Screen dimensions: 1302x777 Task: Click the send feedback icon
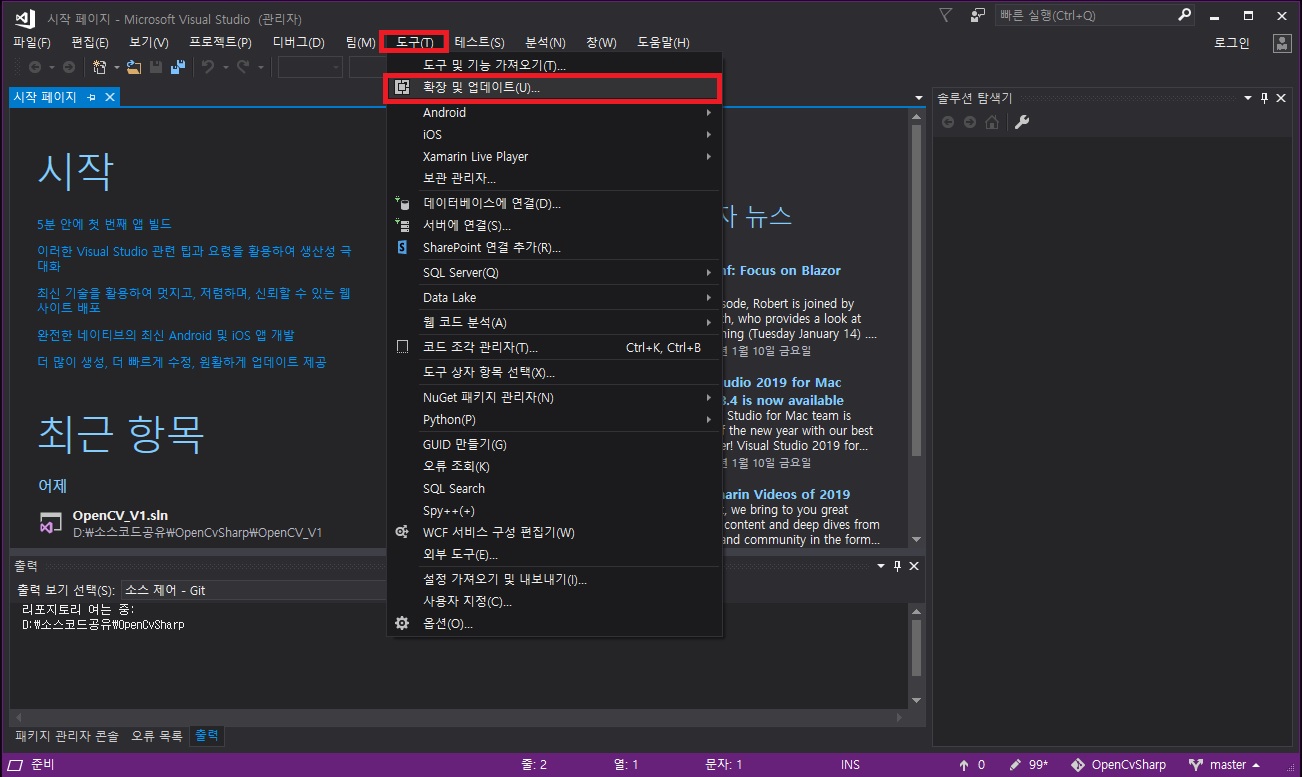977,15
